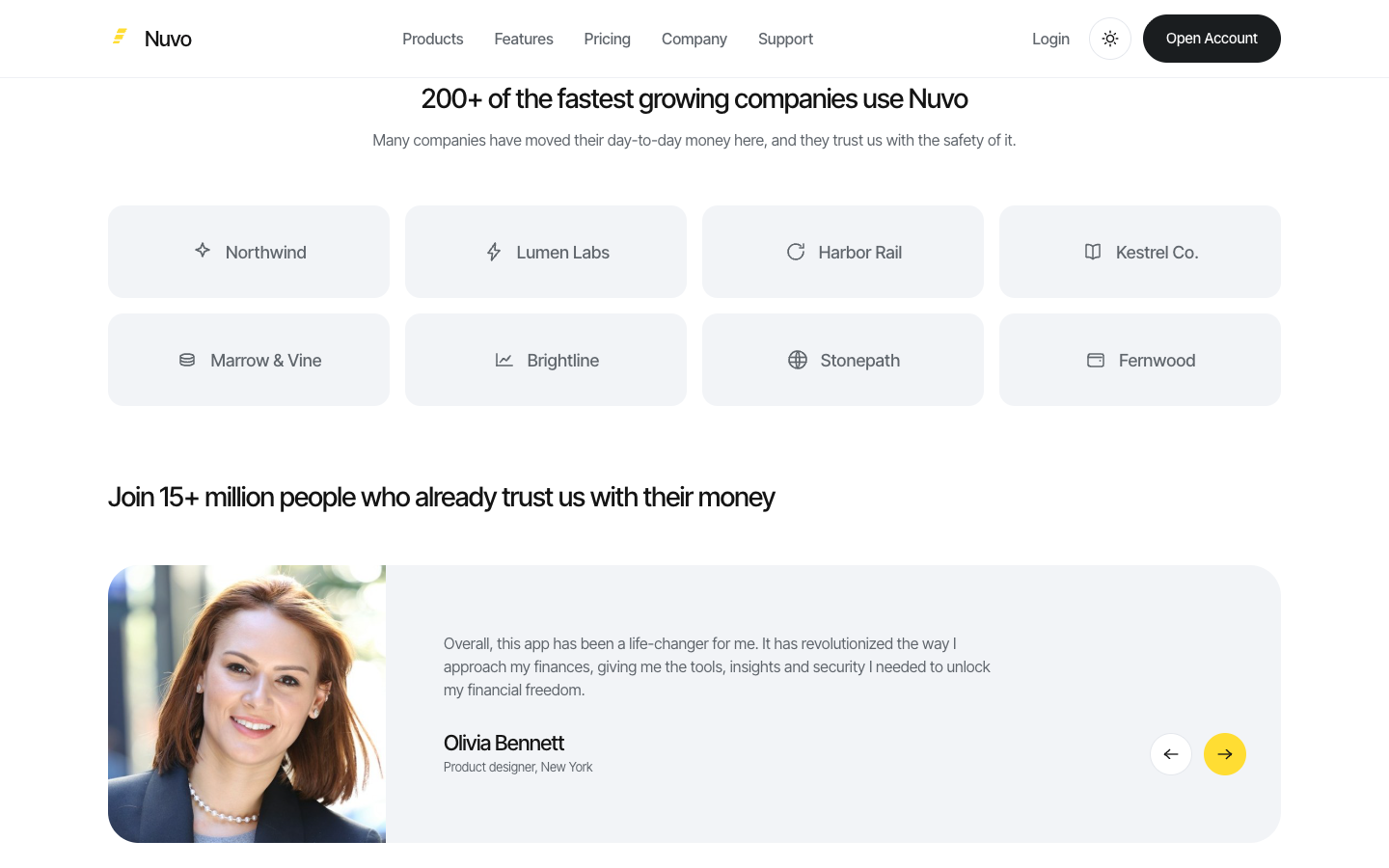Click the Stonepath globe icon
The height and width of the screenshot is (868, 1389).
point(798,360)
